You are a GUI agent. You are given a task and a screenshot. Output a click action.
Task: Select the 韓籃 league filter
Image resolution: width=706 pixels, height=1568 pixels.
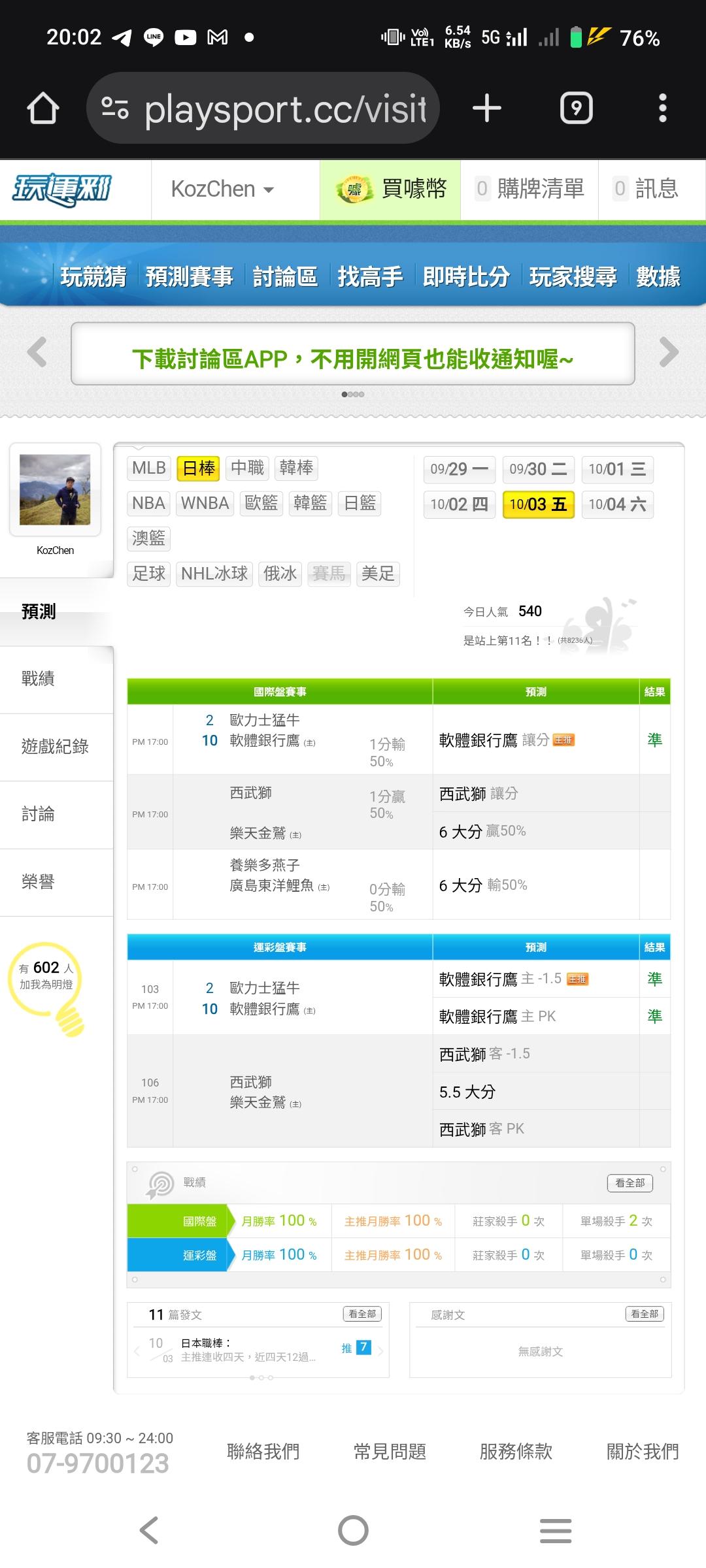(311, 503)
